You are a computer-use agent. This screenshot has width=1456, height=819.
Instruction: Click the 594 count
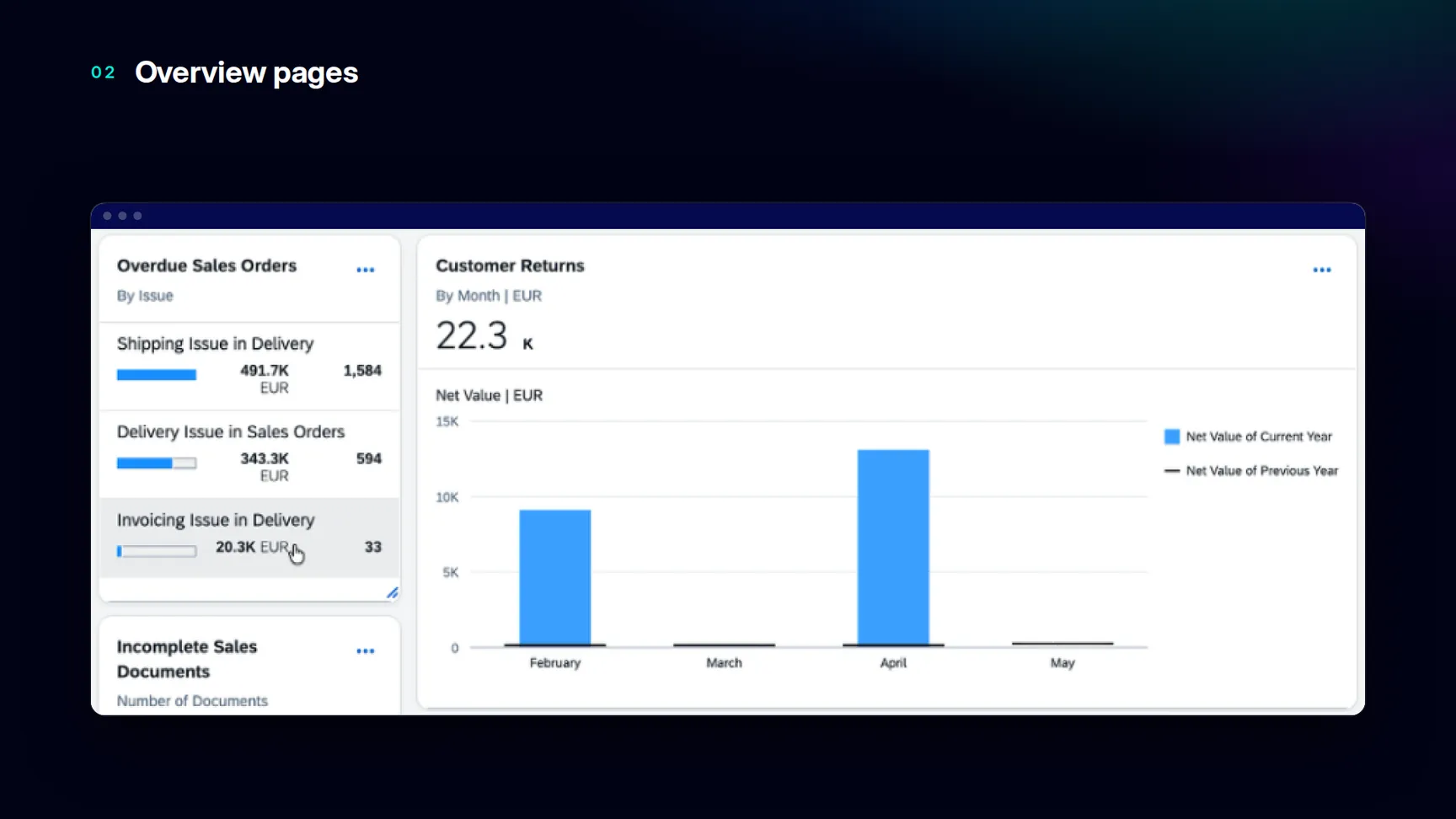tap(368, 458)
